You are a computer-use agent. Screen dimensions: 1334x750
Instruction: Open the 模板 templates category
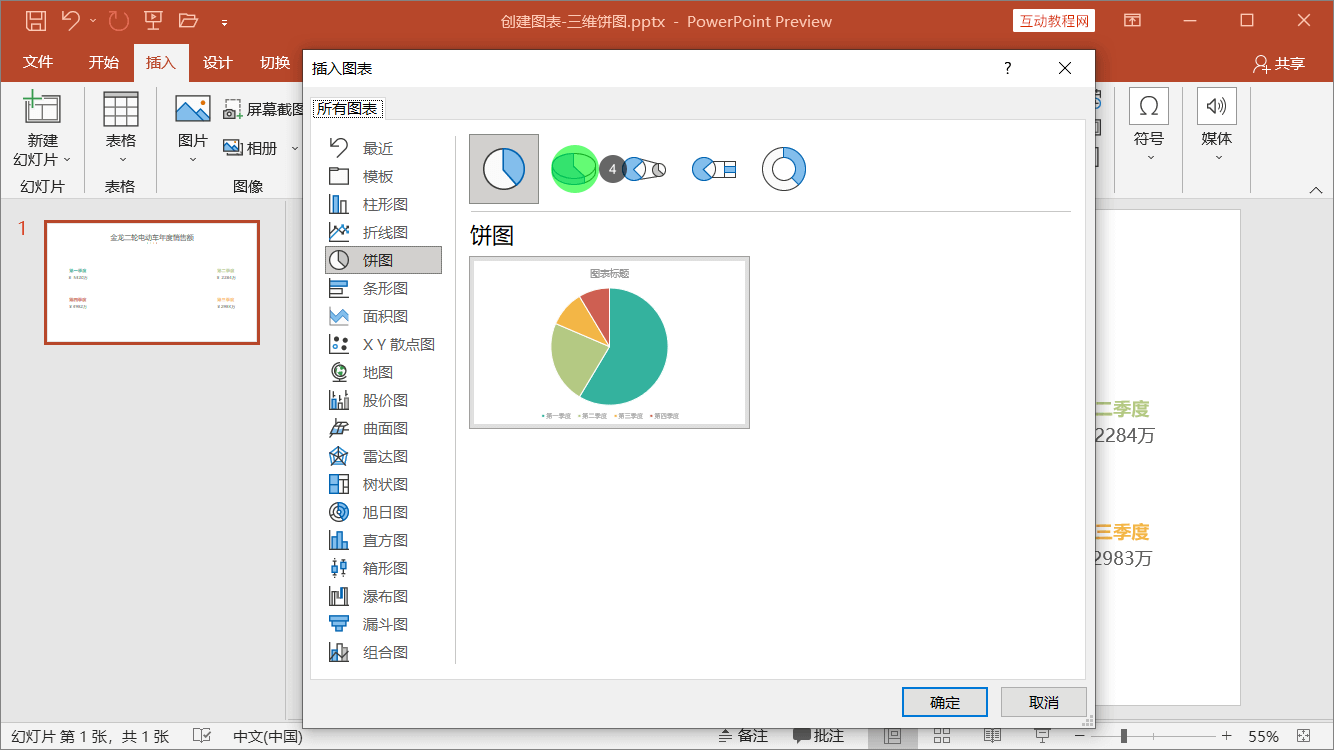click(383, 176)
